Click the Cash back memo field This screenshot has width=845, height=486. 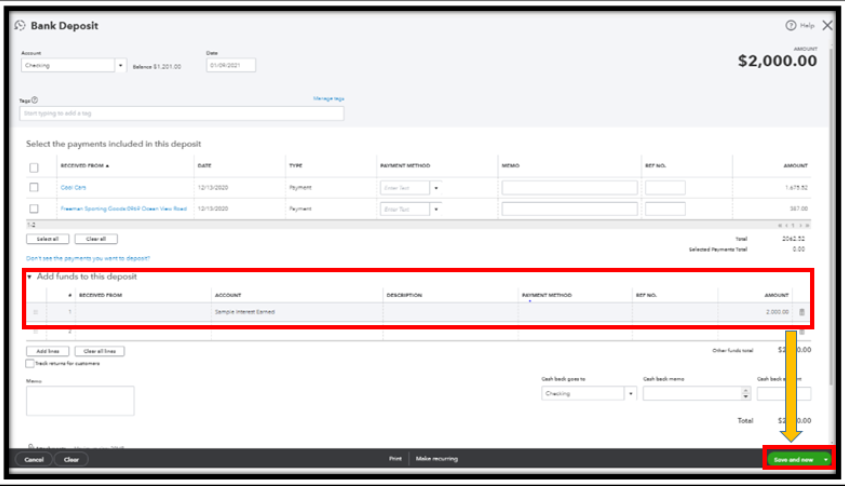[692, 393]
